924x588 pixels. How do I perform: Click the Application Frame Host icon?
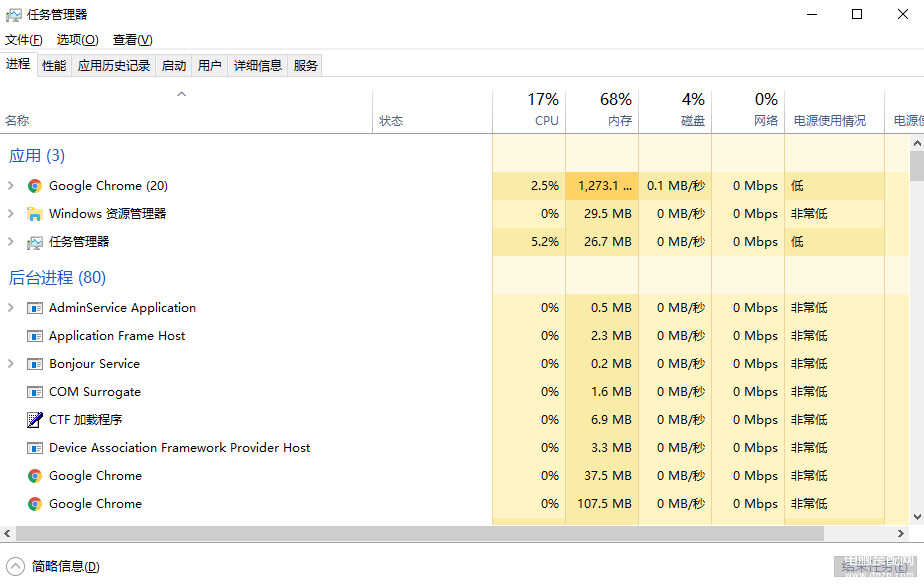click(35, 336)
